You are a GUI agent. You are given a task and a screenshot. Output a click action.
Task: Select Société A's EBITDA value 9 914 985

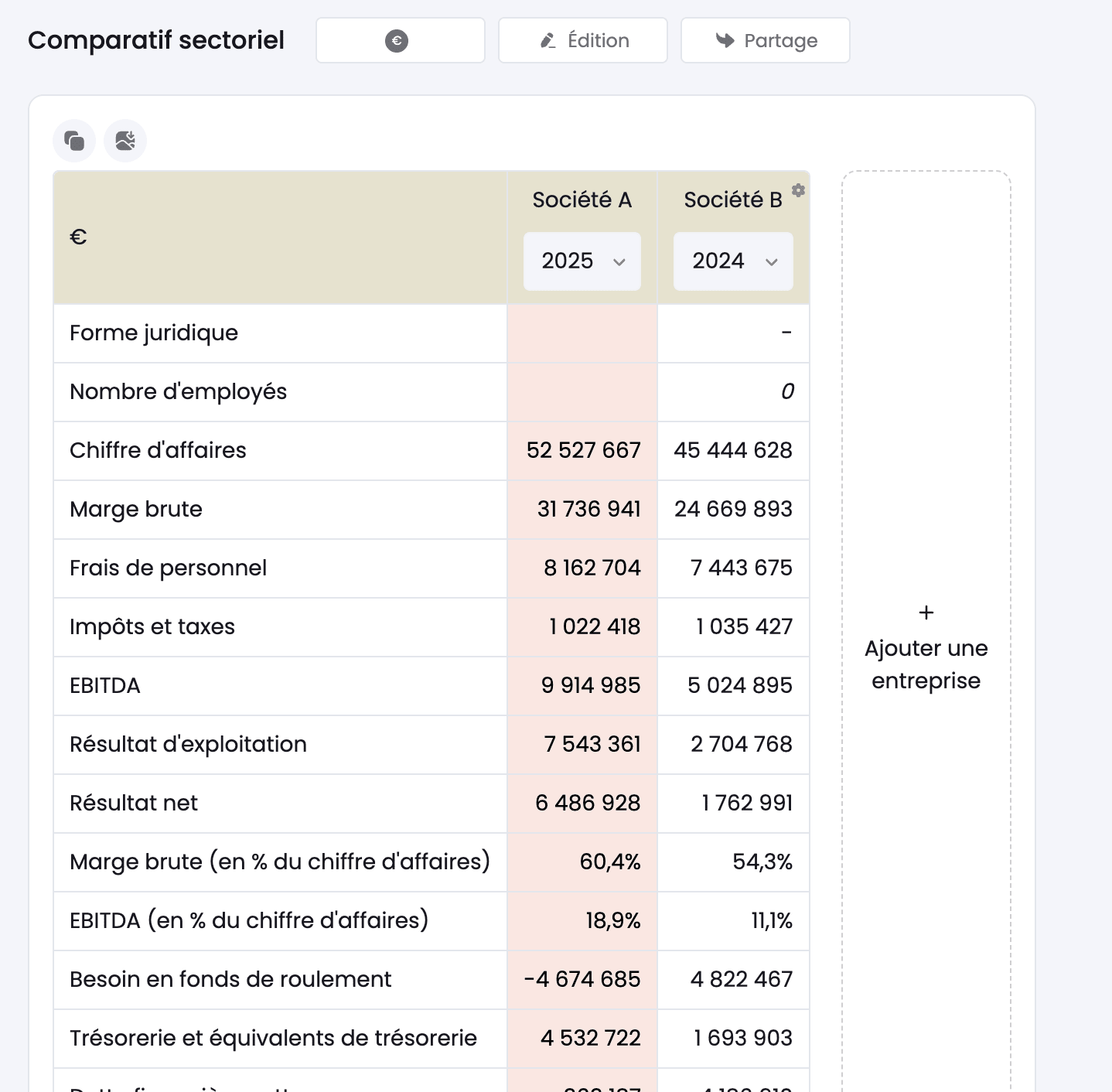(591, 685)
